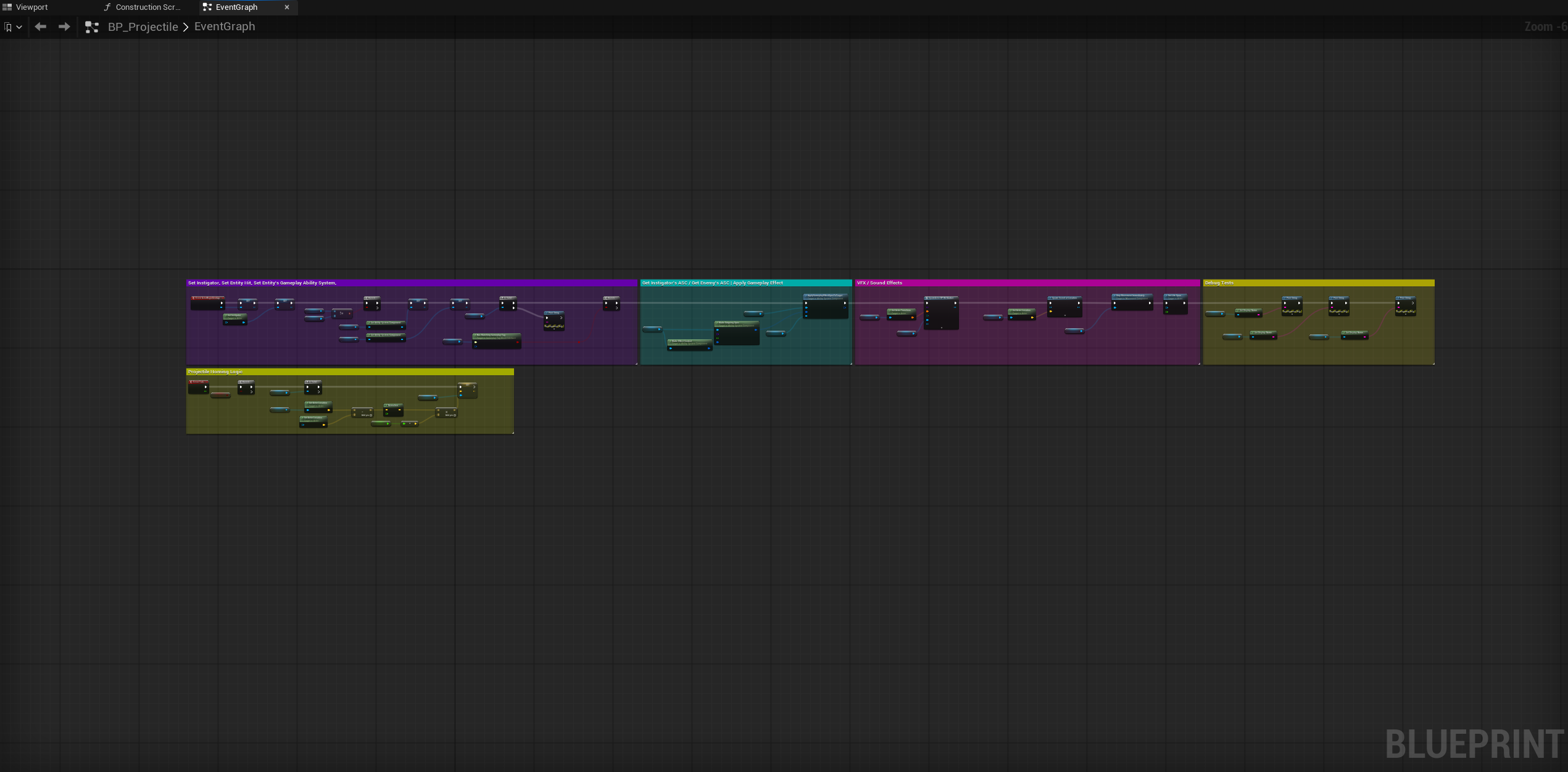1568x772 pixels.
Task: Select the ApplyGameplayEffectSpecToTarget node
Action: tap(826, 305)
